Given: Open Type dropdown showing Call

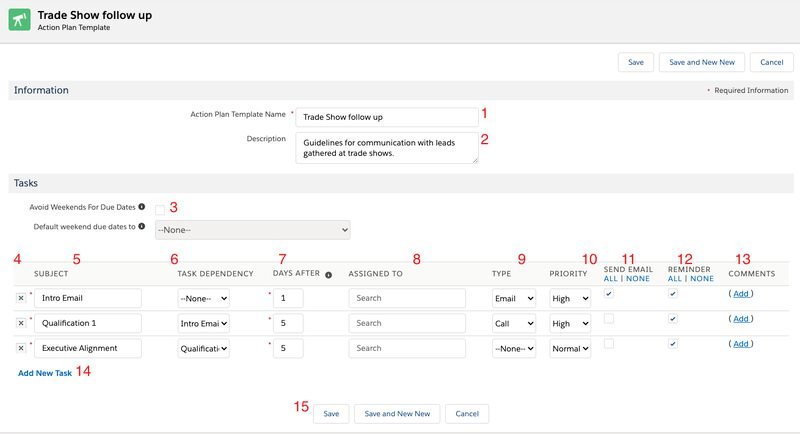Looking at the screenshot, I should (514, 323).
